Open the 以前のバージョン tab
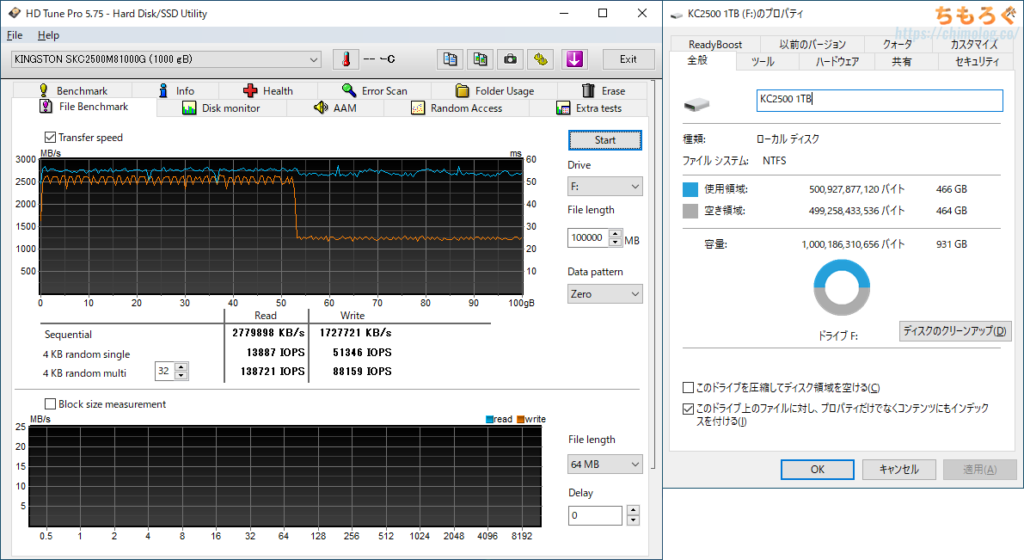The height and width of the screenshot is (560, 1024). pyautogui.click(x=812, y=44)
